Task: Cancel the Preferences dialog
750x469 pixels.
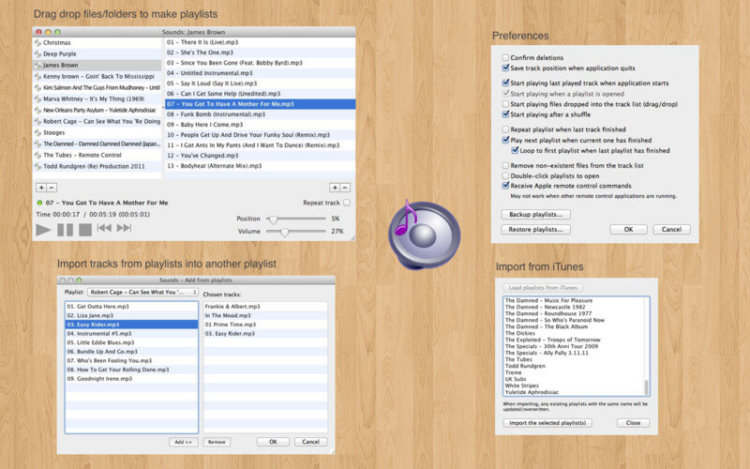Action: [x=672, y=229]
